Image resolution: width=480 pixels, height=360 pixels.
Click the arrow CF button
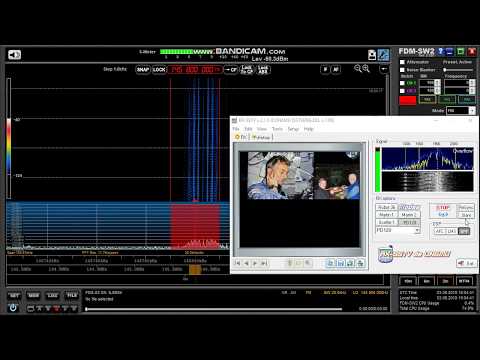tap(230, 70)
